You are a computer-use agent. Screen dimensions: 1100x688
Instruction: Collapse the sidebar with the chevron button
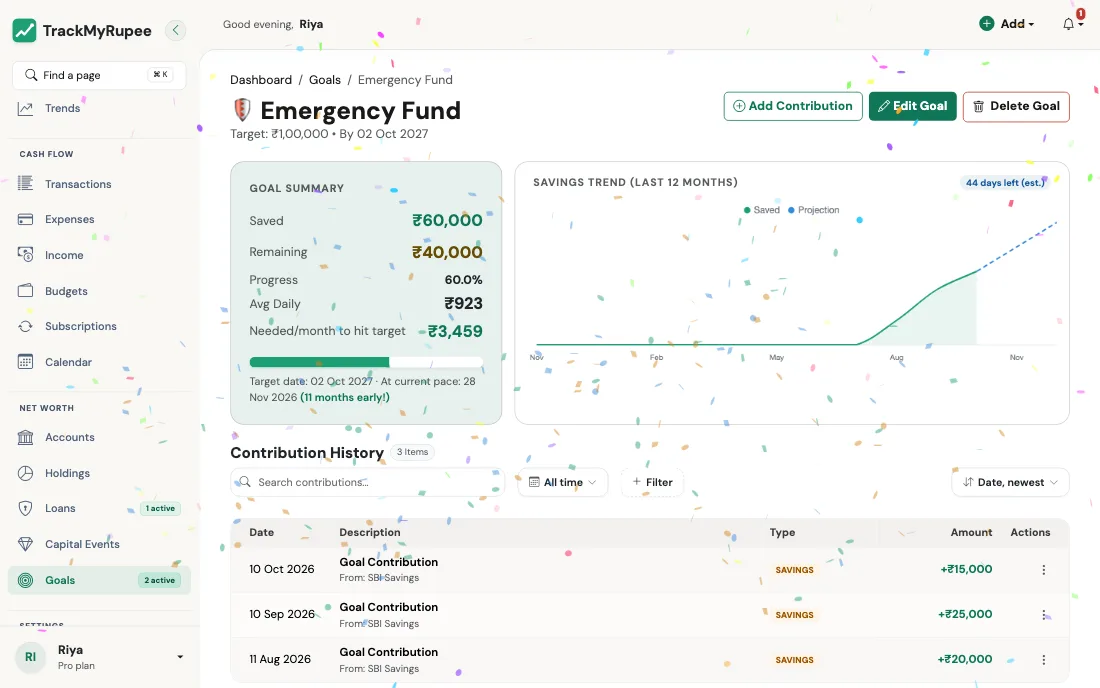[175, 30]
